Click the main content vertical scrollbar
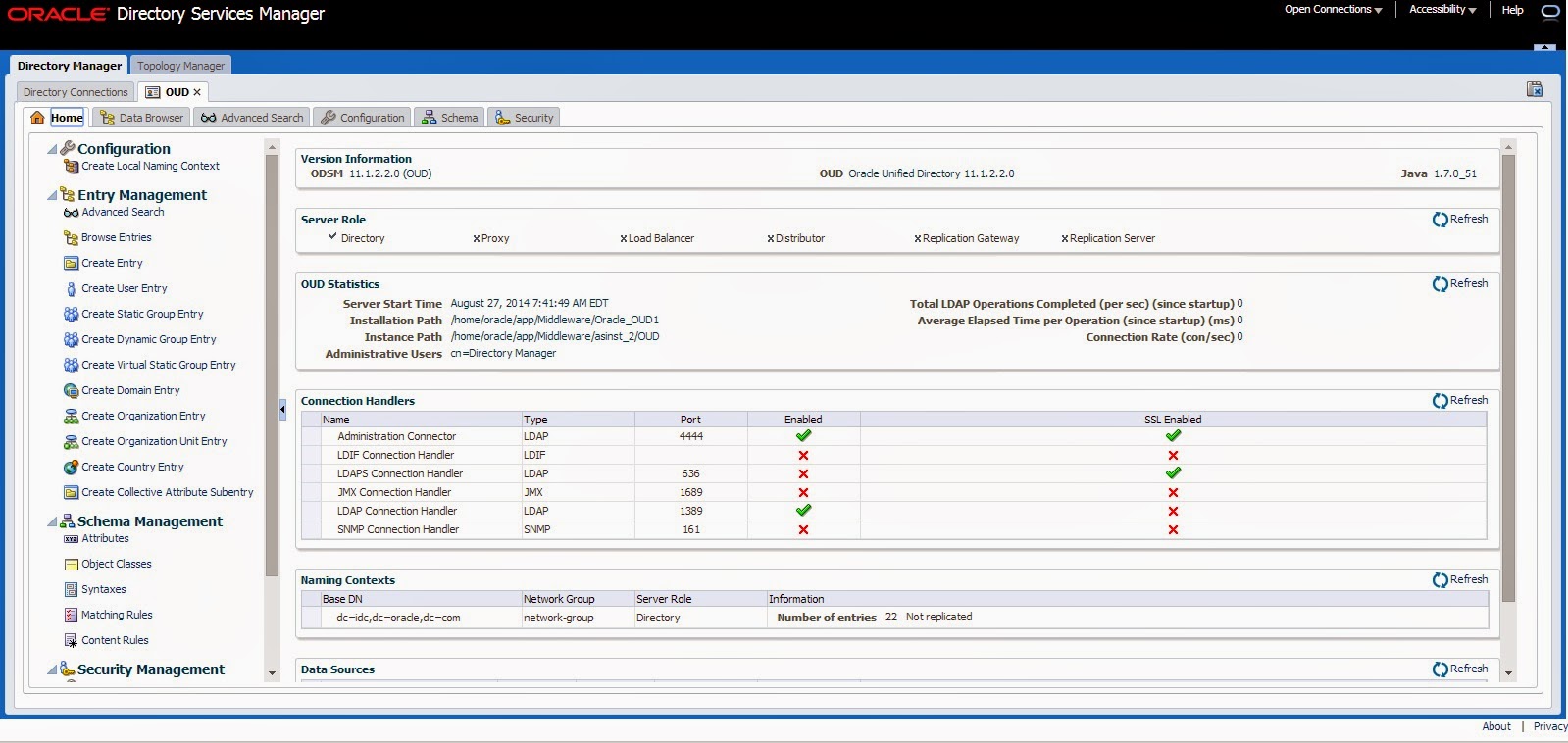Image resolution: width=1568 pixels, height=743 pixels. (x=1508, y=377)
